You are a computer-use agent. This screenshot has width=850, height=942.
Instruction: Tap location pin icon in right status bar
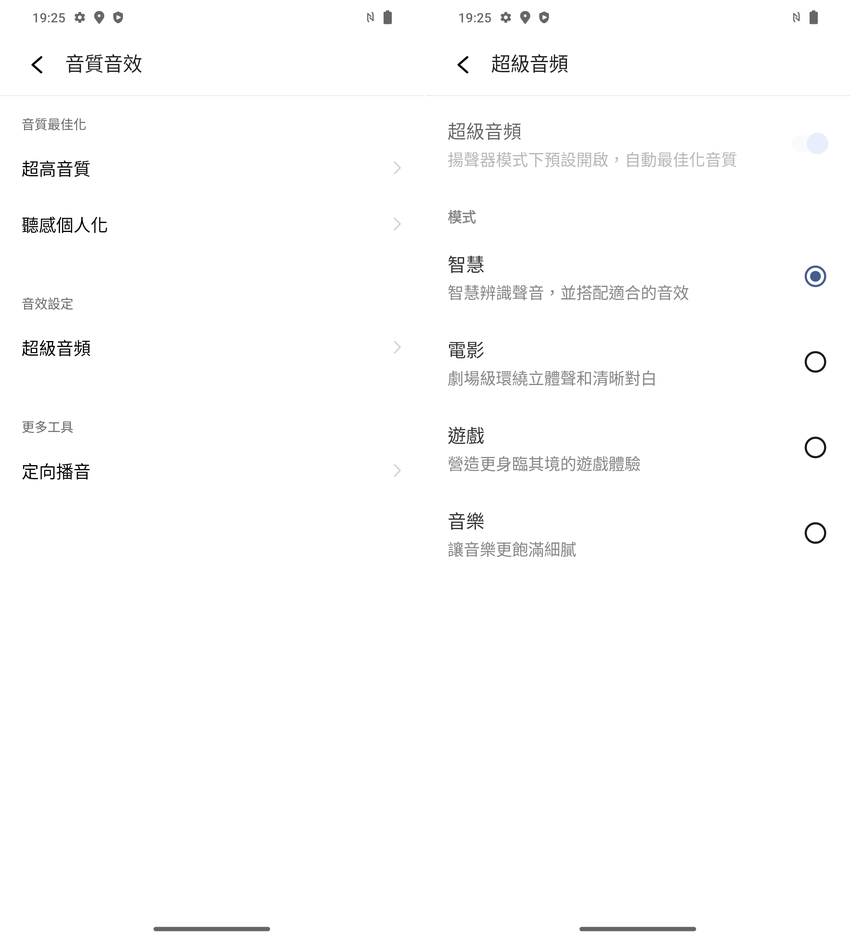point(525,17)
